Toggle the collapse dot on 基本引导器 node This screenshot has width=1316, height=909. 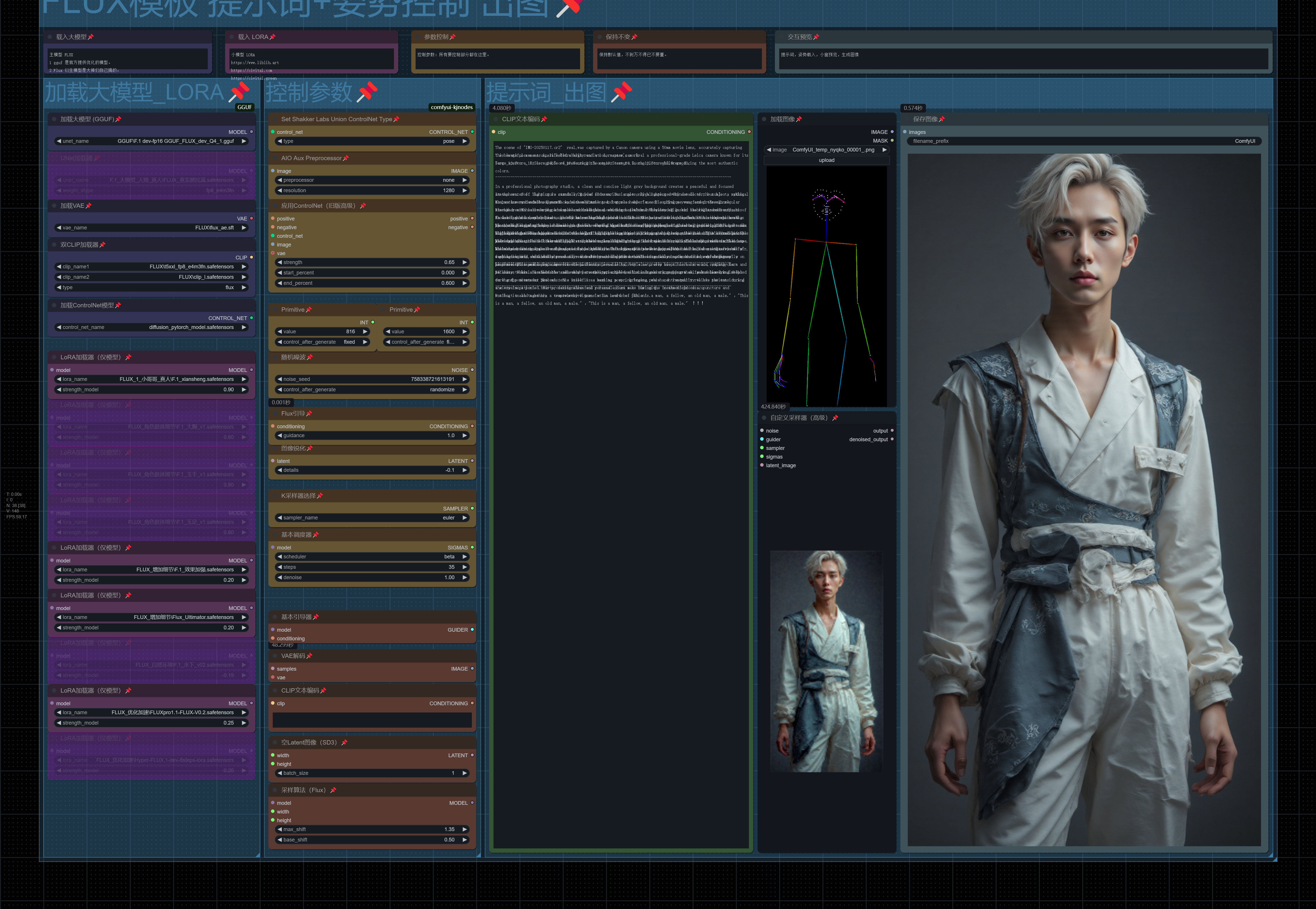point(274,617)
